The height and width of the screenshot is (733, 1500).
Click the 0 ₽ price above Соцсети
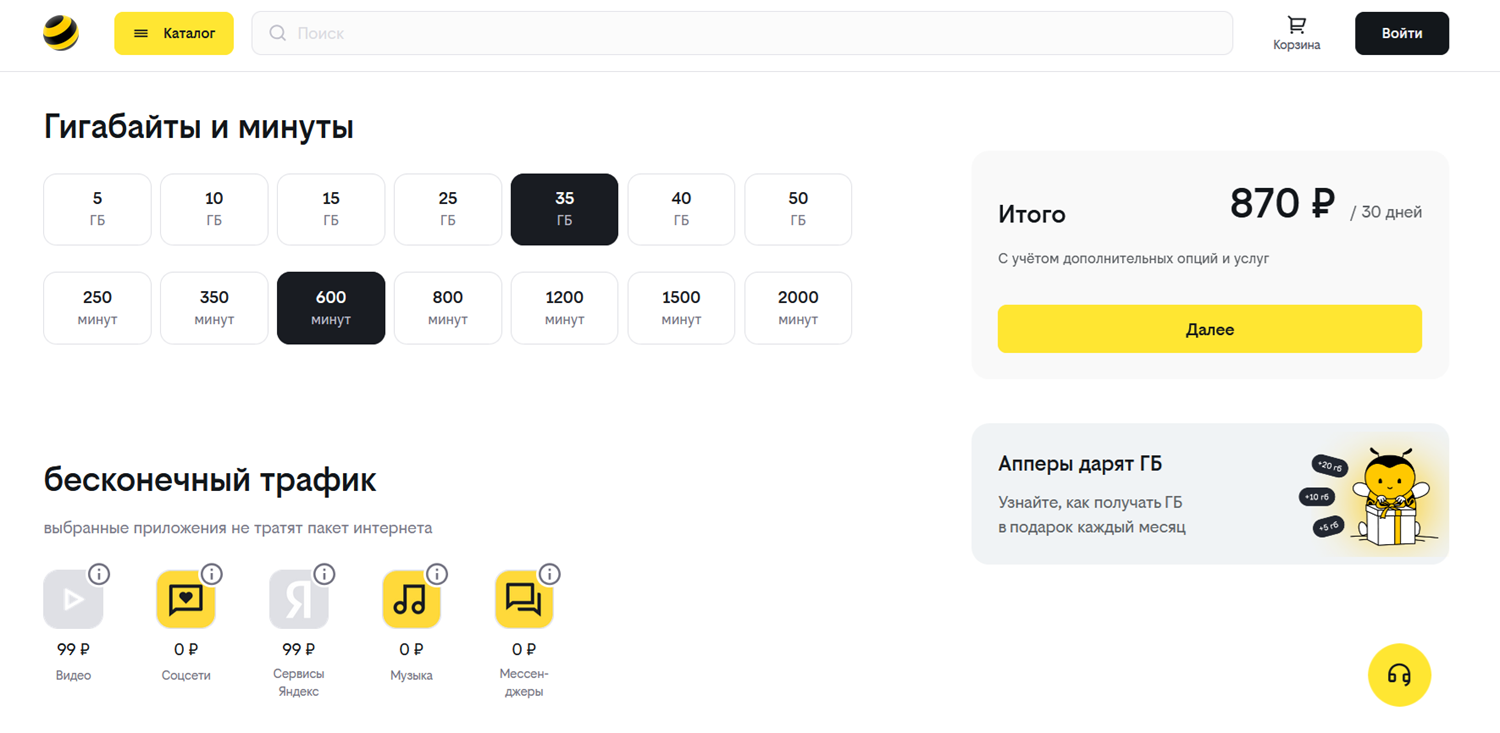click(x=186, y=650)
